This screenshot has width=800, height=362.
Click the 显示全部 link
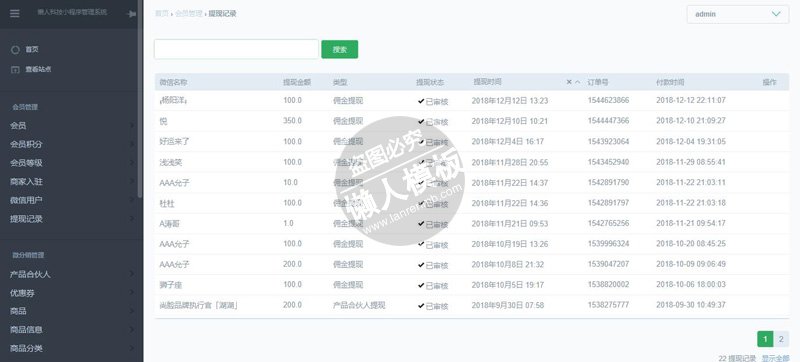(775, 358)
